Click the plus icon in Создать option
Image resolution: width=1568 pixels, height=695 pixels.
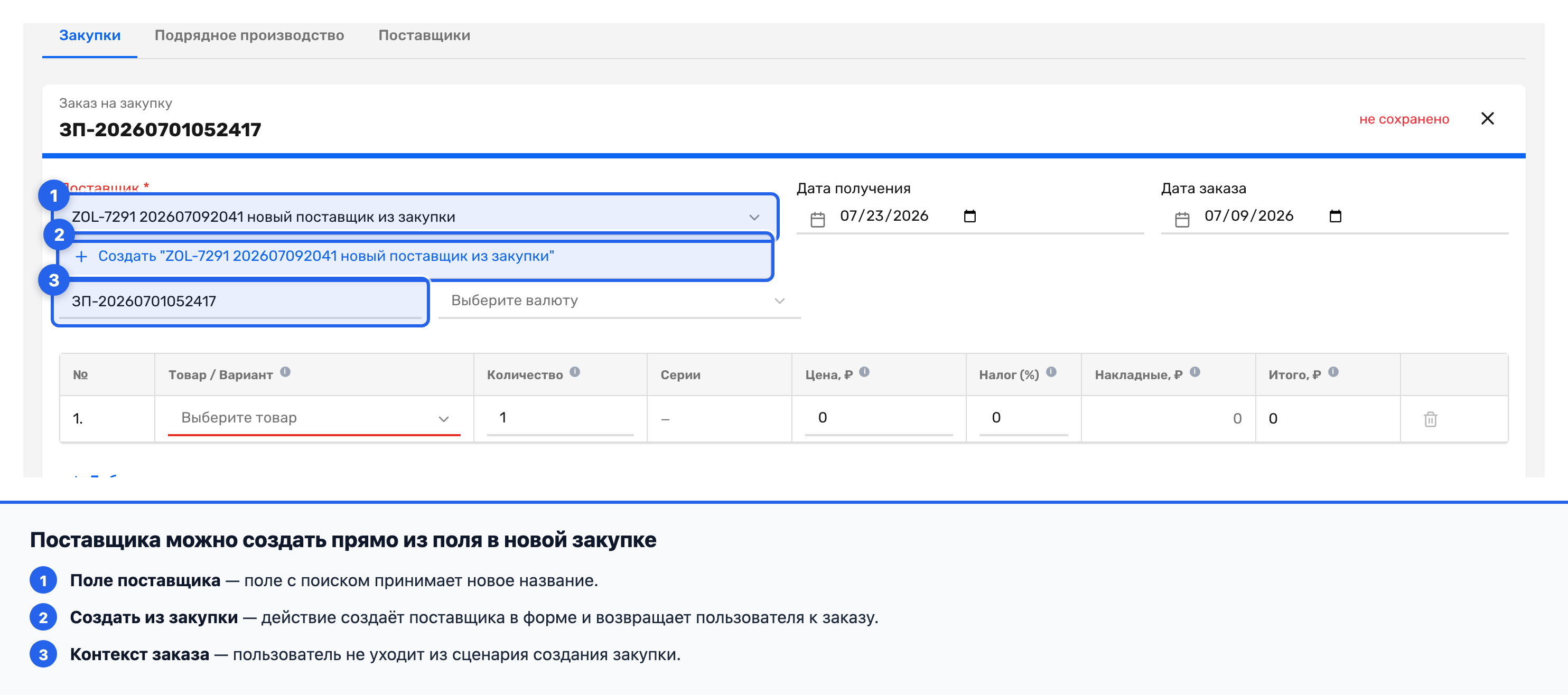pos(81,257)
